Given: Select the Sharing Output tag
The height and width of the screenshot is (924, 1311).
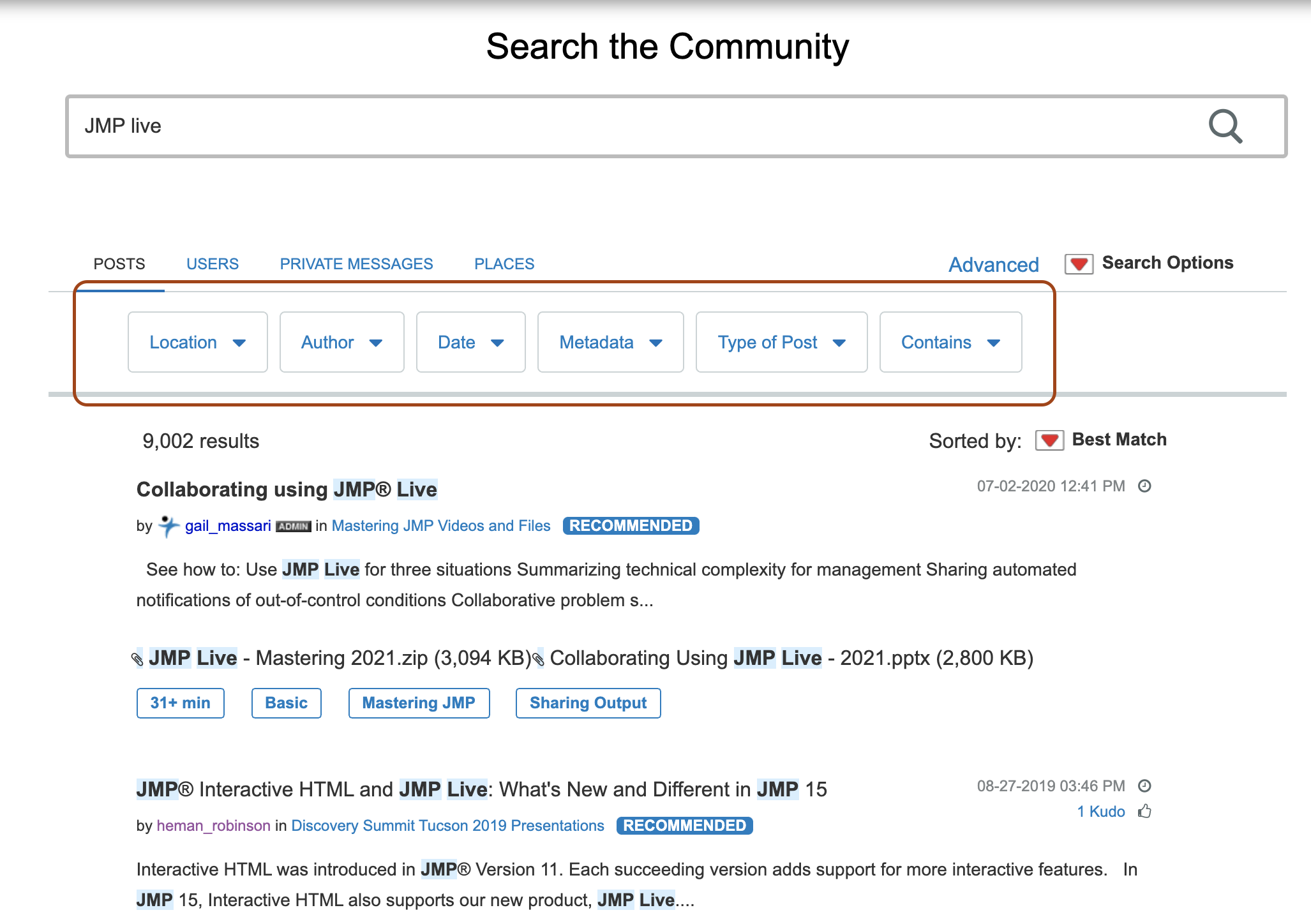Looking at the screenshot, I should click(x=588, y=703).
